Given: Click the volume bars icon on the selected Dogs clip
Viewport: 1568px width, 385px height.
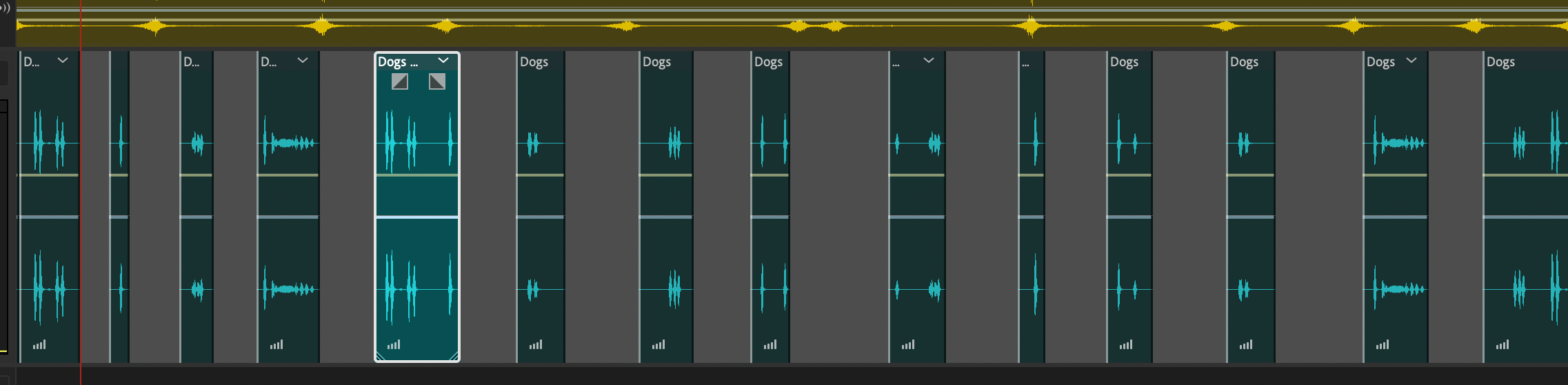Looking at the screenshot, I should [x=394, y=344].
